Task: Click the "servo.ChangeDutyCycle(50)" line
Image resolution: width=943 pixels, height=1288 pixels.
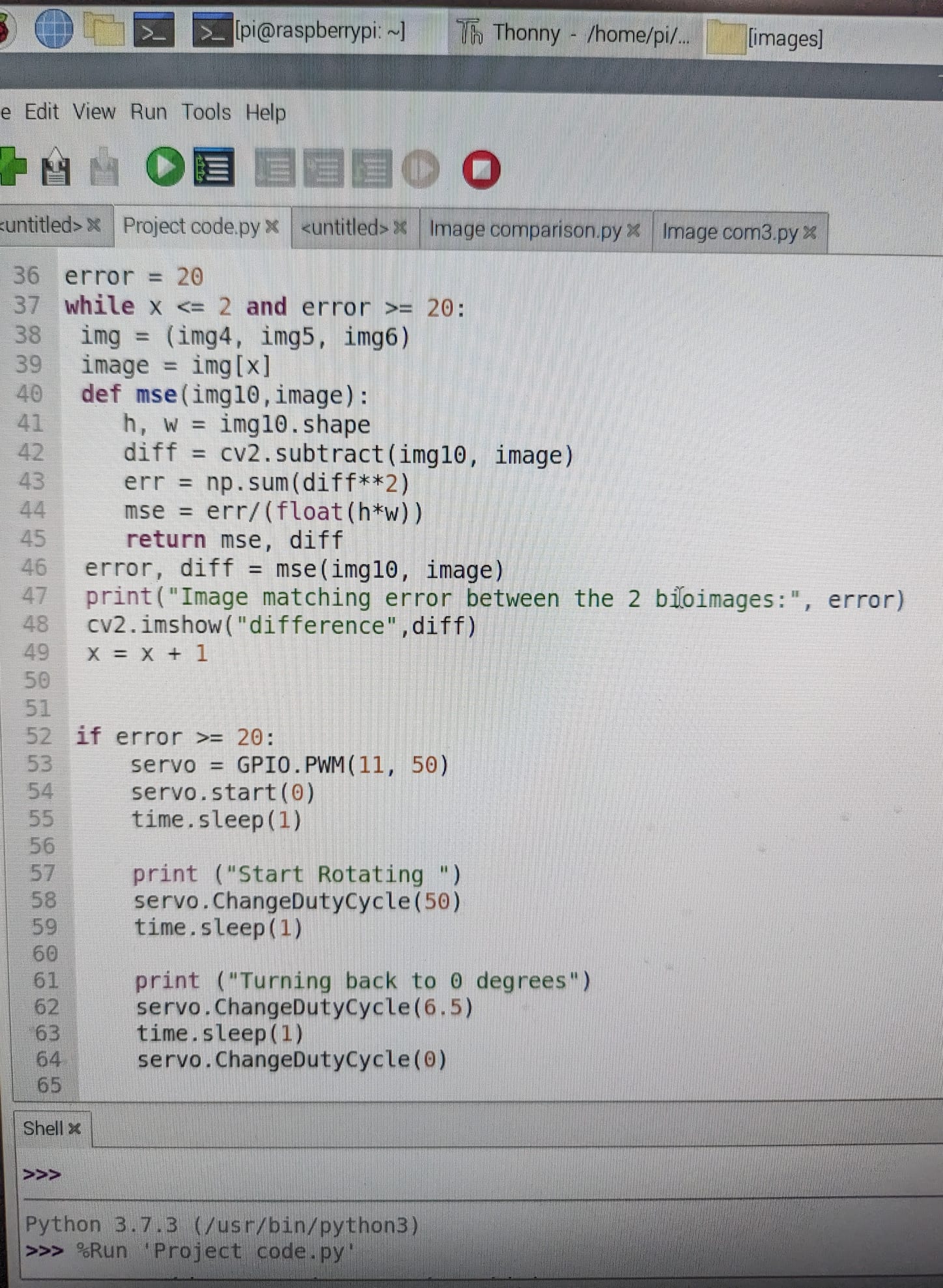Action: coord(298,901)
